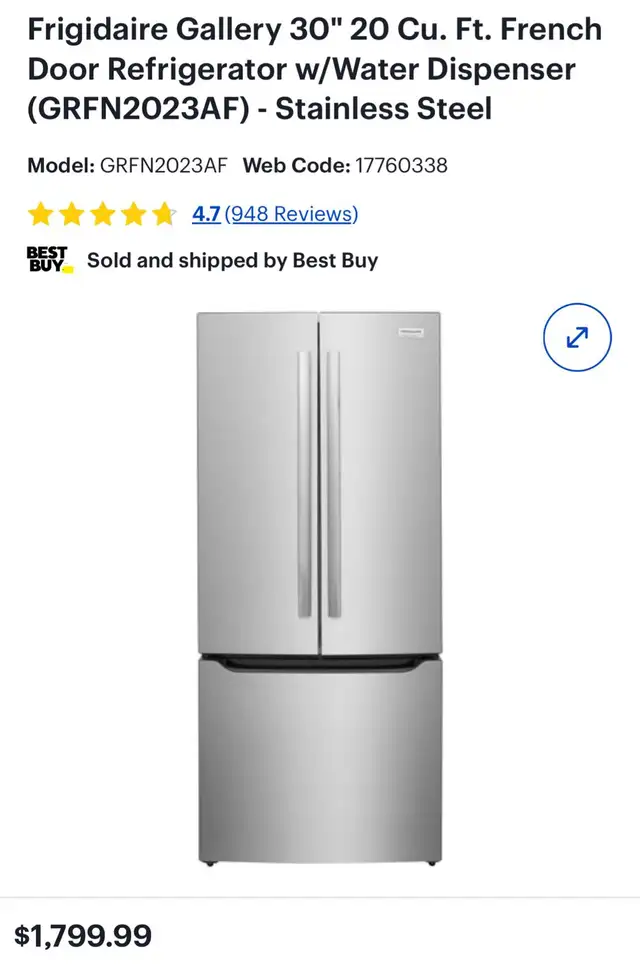Click the Frigidaire badge on refrigerator door
Screen dimensions: 640x965
pyautogui.click(x=410, y=332)
